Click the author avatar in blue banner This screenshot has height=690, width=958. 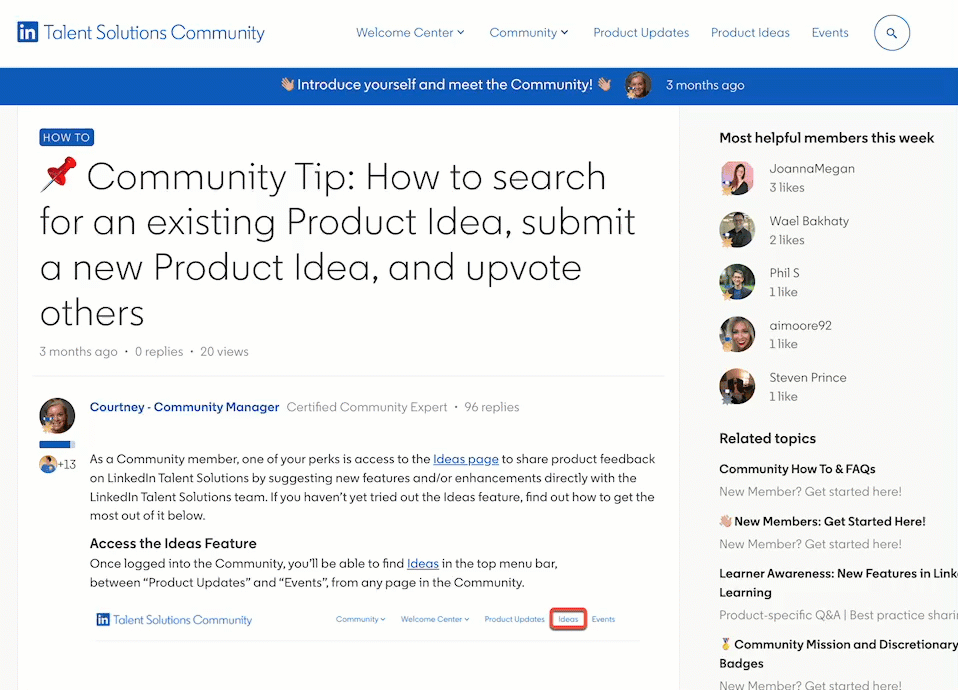pos(638,85)
